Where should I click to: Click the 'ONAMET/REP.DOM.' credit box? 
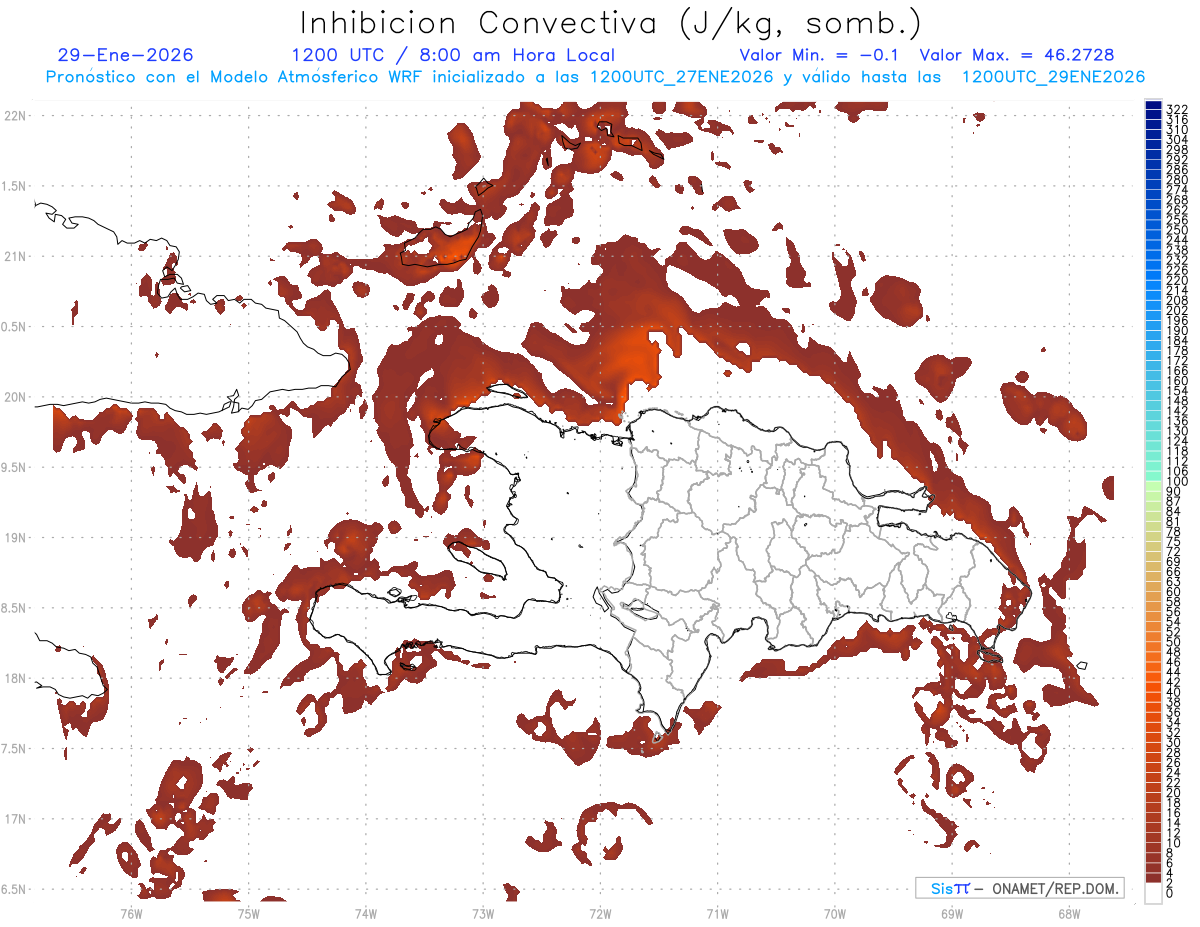(1019, 888)
